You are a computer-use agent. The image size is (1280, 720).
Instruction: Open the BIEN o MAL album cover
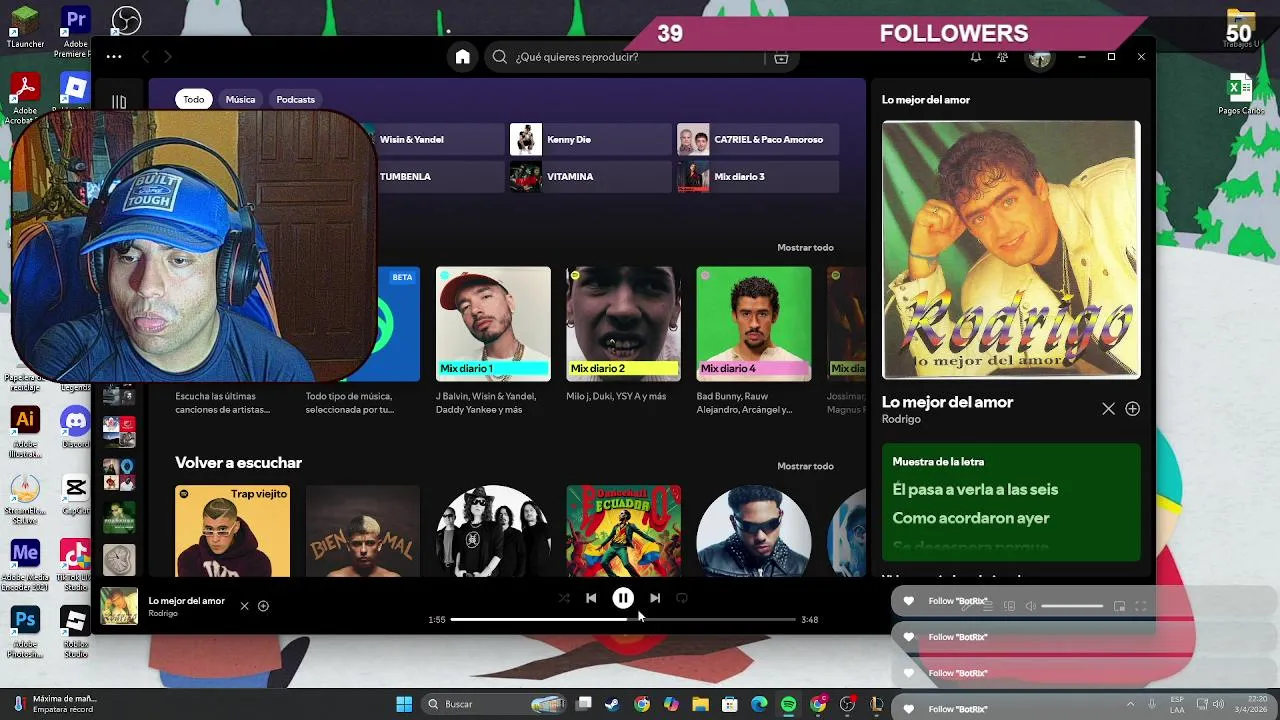tap(363, 531)
